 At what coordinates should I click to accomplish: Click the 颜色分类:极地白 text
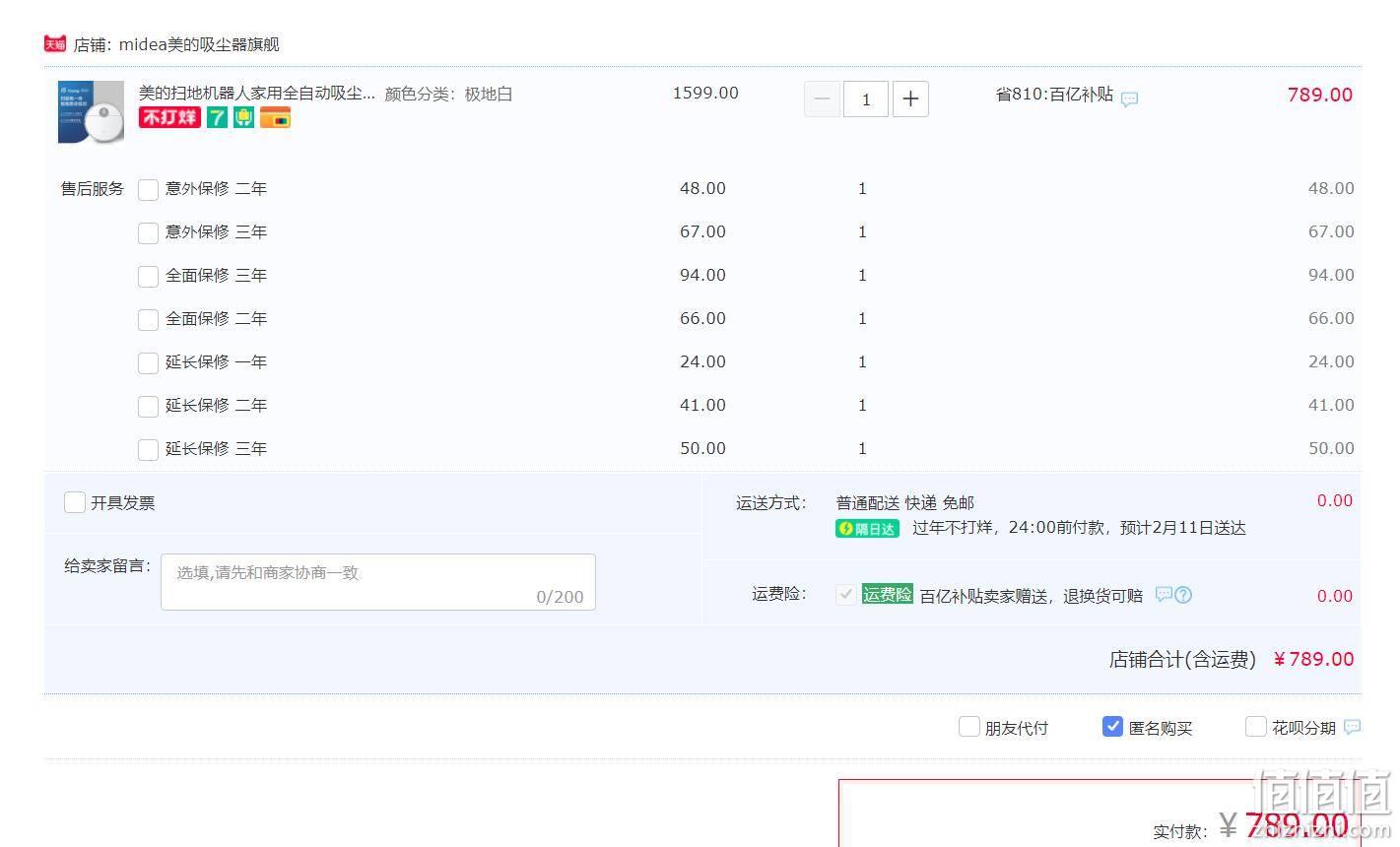(448, 95)
